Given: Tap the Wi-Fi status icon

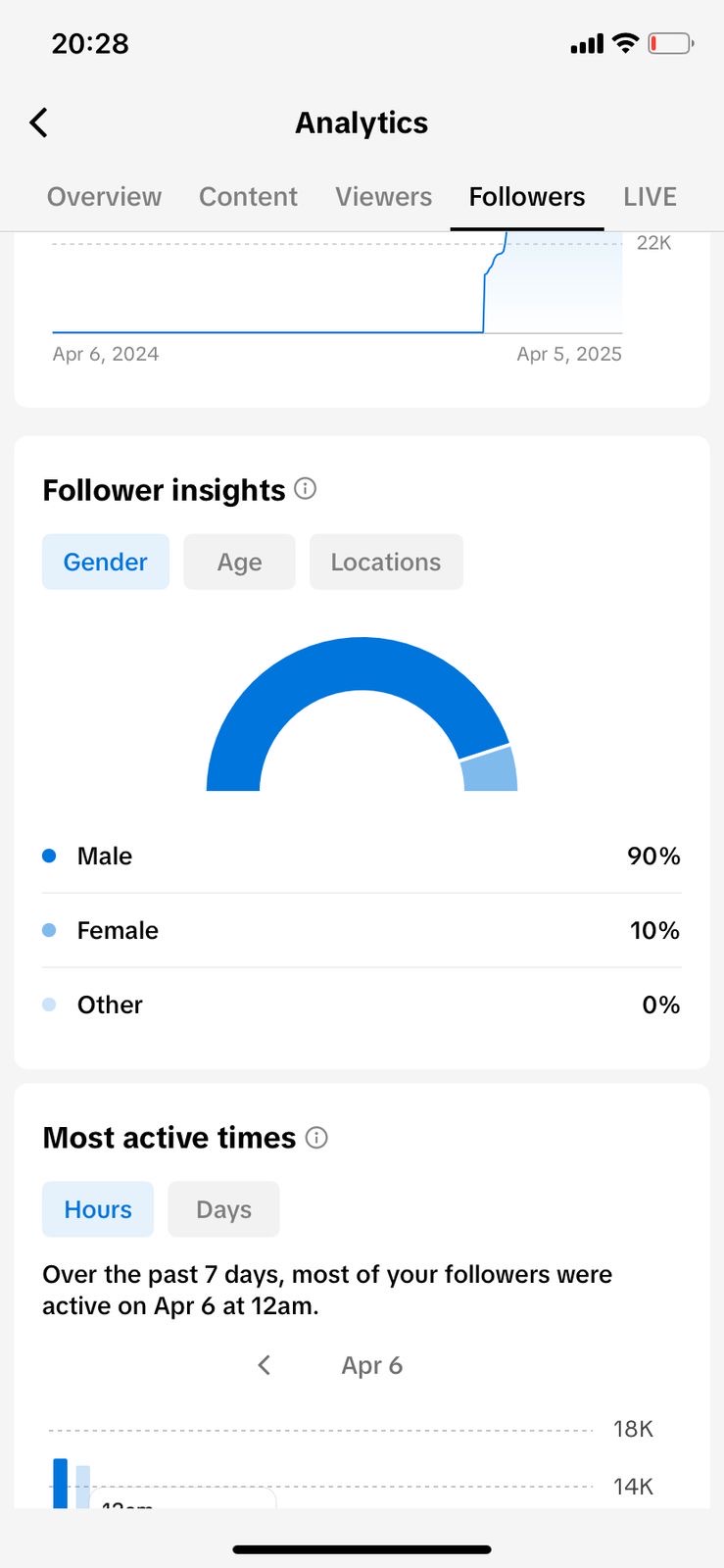Looking at the screenshot, I should click(x=625, y=43).
